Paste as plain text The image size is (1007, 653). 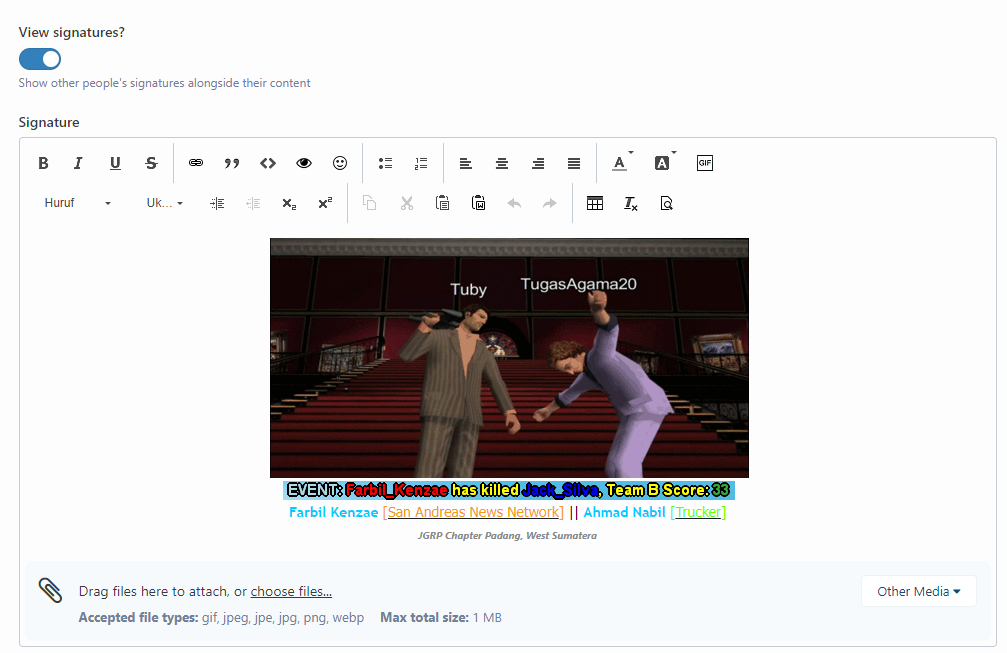[442, 204]
